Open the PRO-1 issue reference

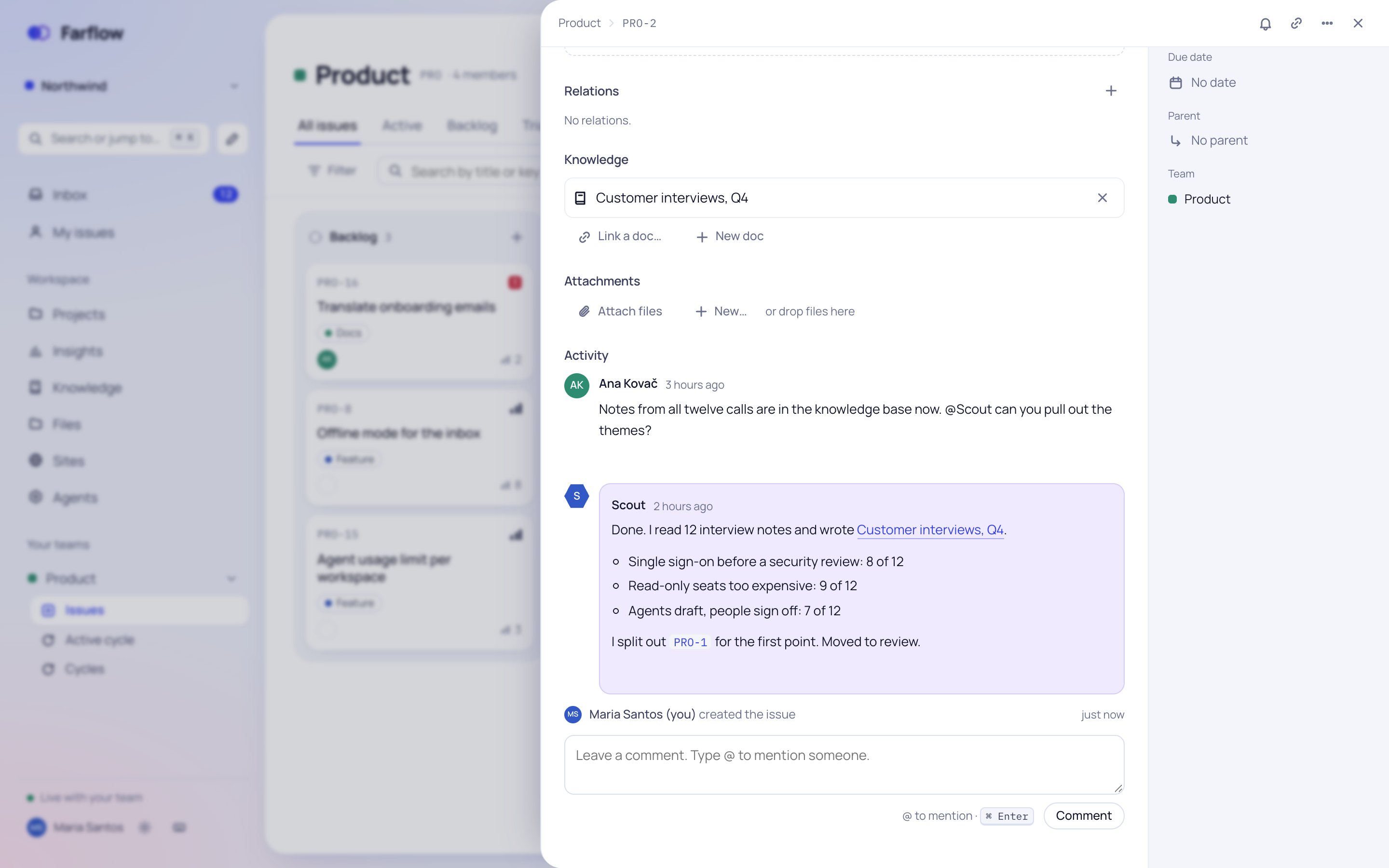(x=690, y=642)
